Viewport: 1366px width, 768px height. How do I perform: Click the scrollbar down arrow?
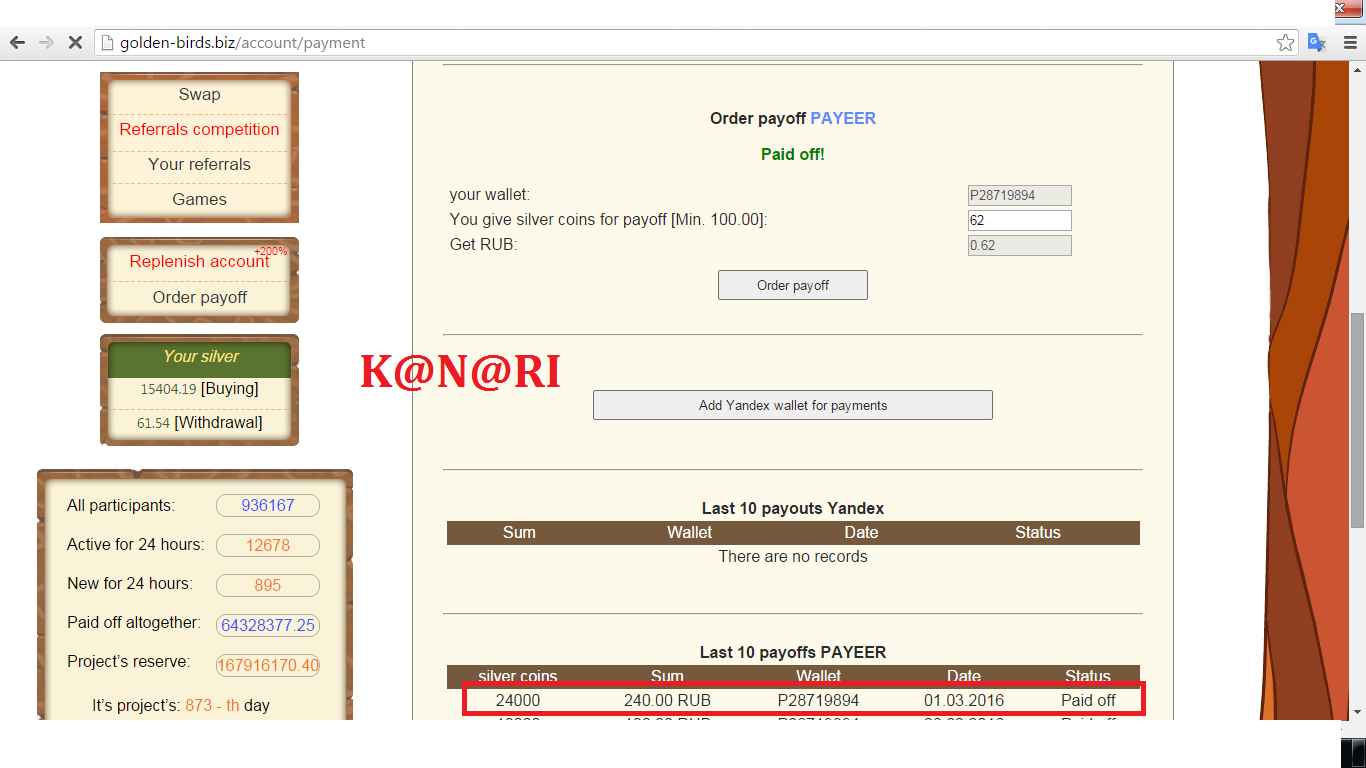pyautogui.click(x=1357, y=711)
